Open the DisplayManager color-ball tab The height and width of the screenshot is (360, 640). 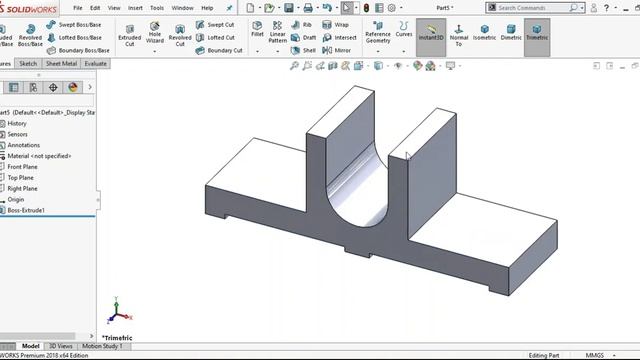pyautogui.click(x=73, y=87)
